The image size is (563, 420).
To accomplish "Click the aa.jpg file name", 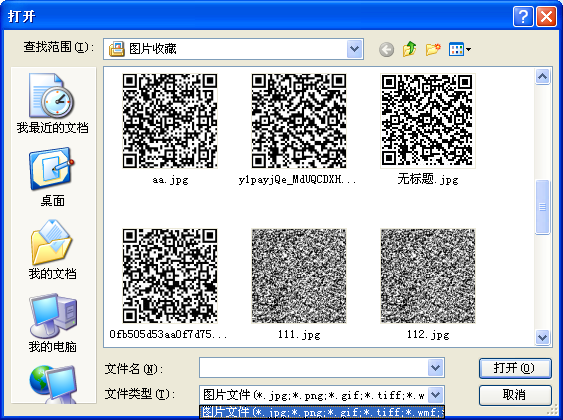I will (x=170, y=179).
